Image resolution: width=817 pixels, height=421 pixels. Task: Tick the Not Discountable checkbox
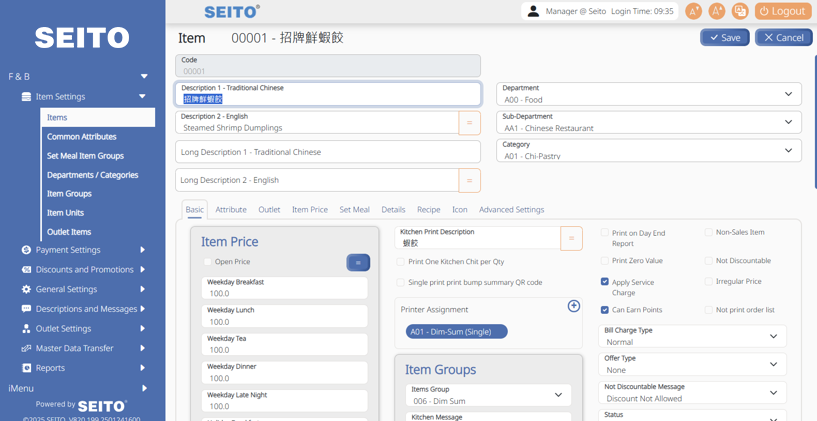pos(709,261)
